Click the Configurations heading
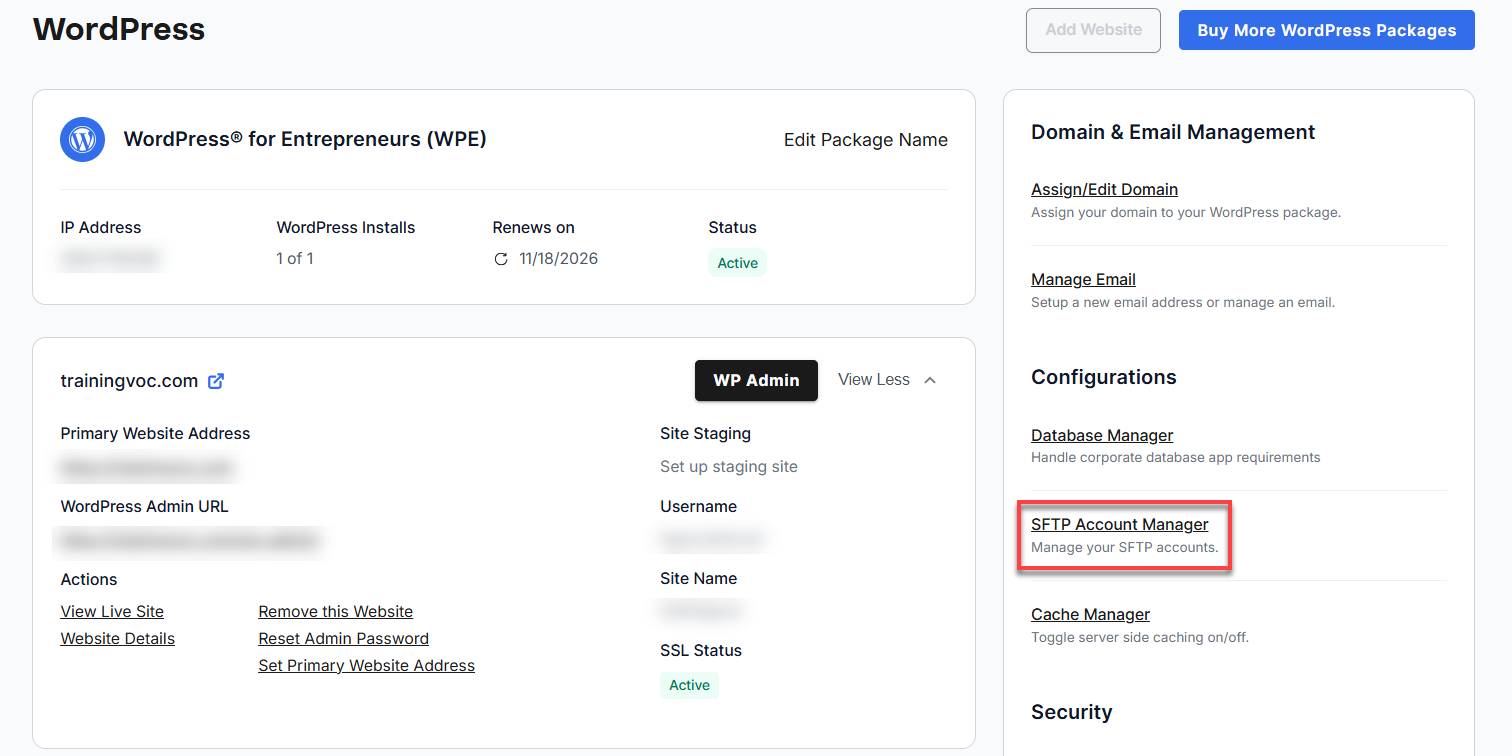1512x756 pixels. pos(1104,377)
